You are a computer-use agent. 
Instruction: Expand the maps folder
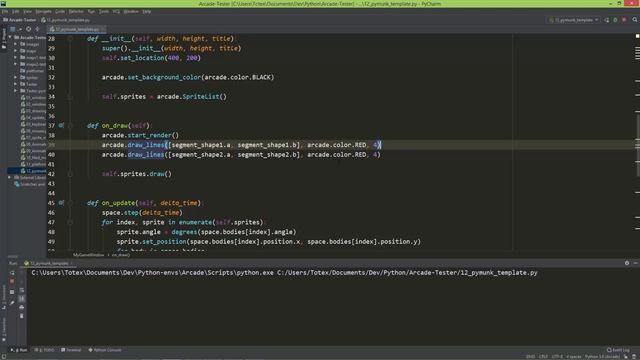16,51
